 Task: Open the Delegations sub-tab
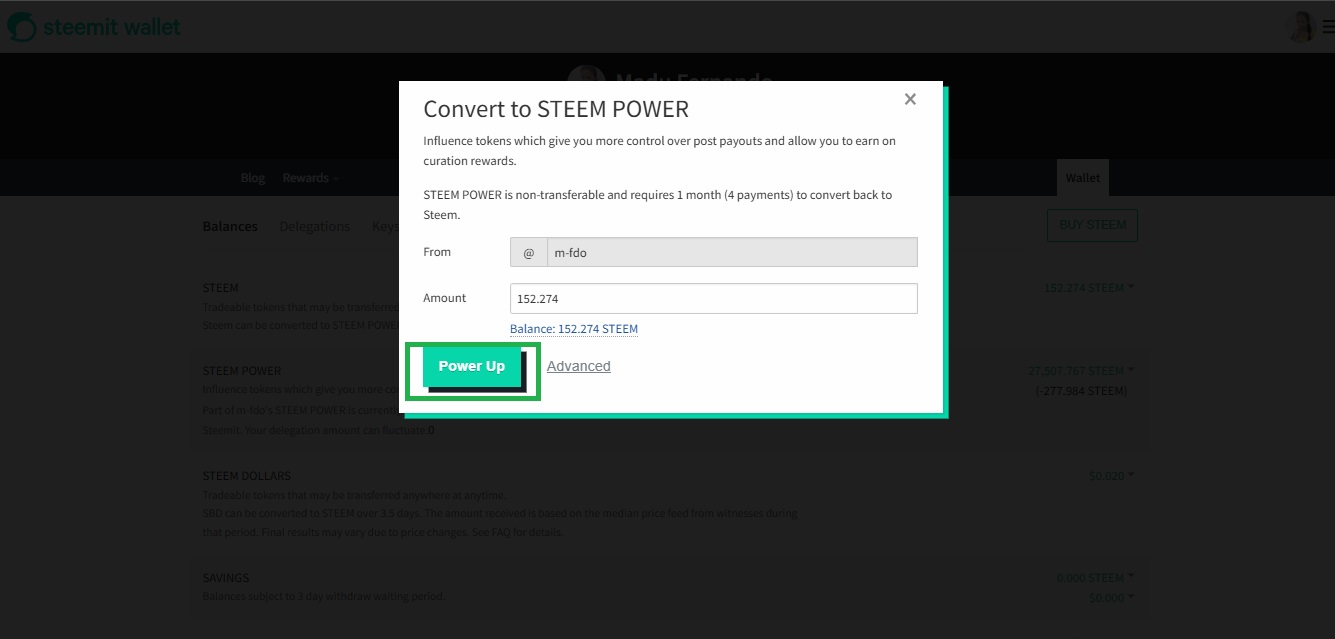click(x=315, y=226)
